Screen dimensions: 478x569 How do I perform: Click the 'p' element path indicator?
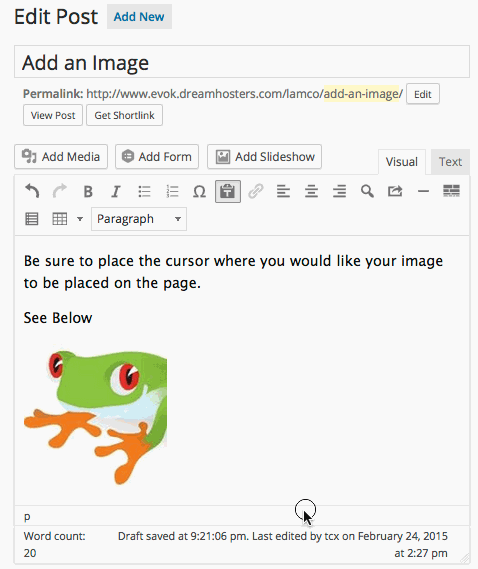point(27,516)
